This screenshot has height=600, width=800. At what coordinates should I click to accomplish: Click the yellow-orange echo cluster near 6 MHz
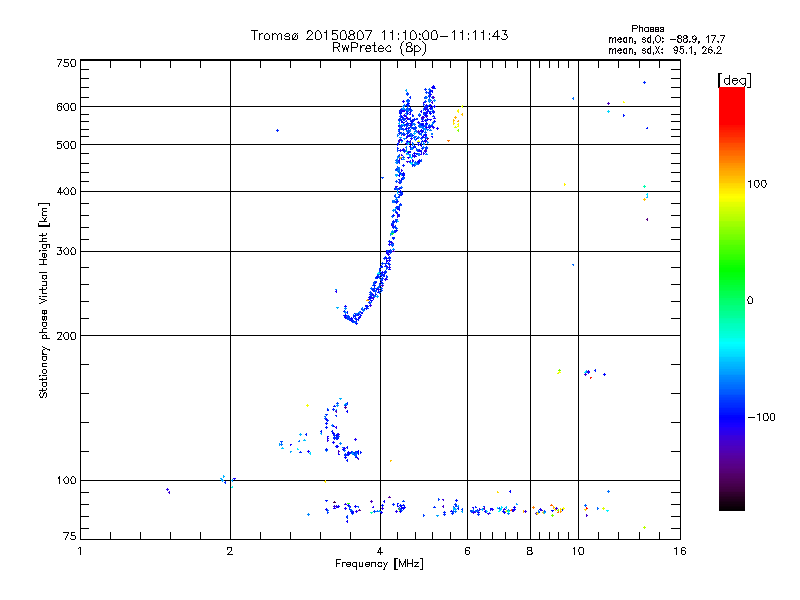(x=457, y=119)
